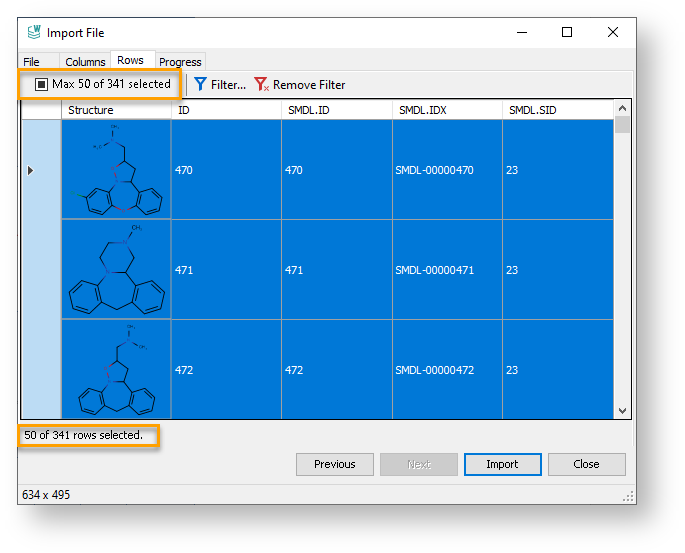Toggle the Max 50 of 341 selected checkbox
Image resolution: width=685 pixels, height=553 pixels.
(x=42, y=85)
